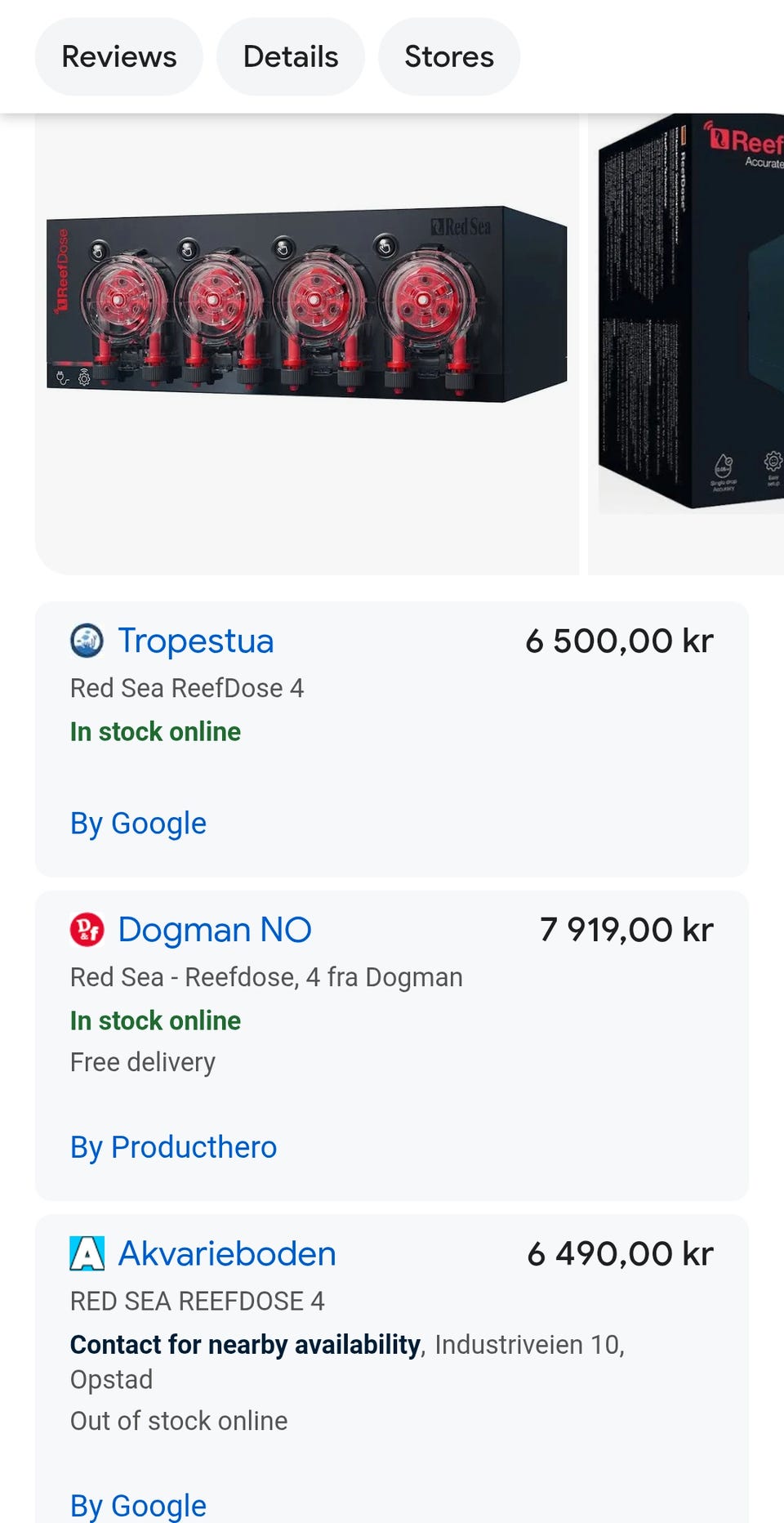Switch to the Reviews tab

point(119,56)
